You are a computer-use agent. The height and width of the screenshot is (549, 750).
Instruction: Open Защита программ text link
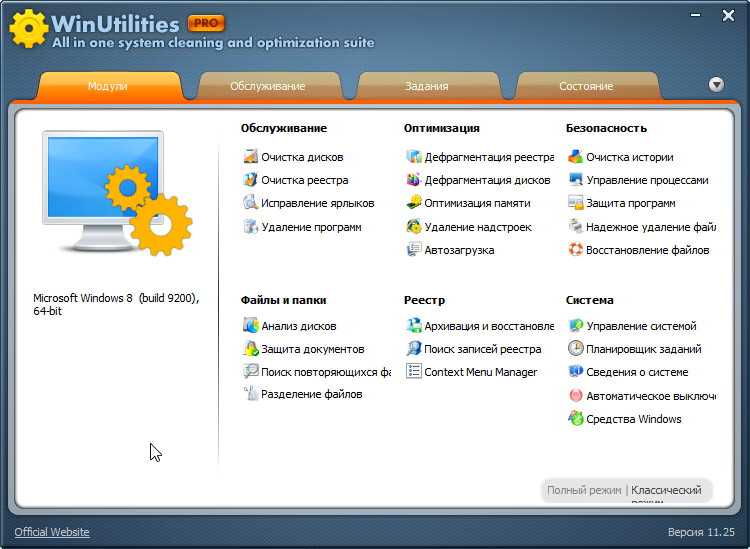(631, 203)
